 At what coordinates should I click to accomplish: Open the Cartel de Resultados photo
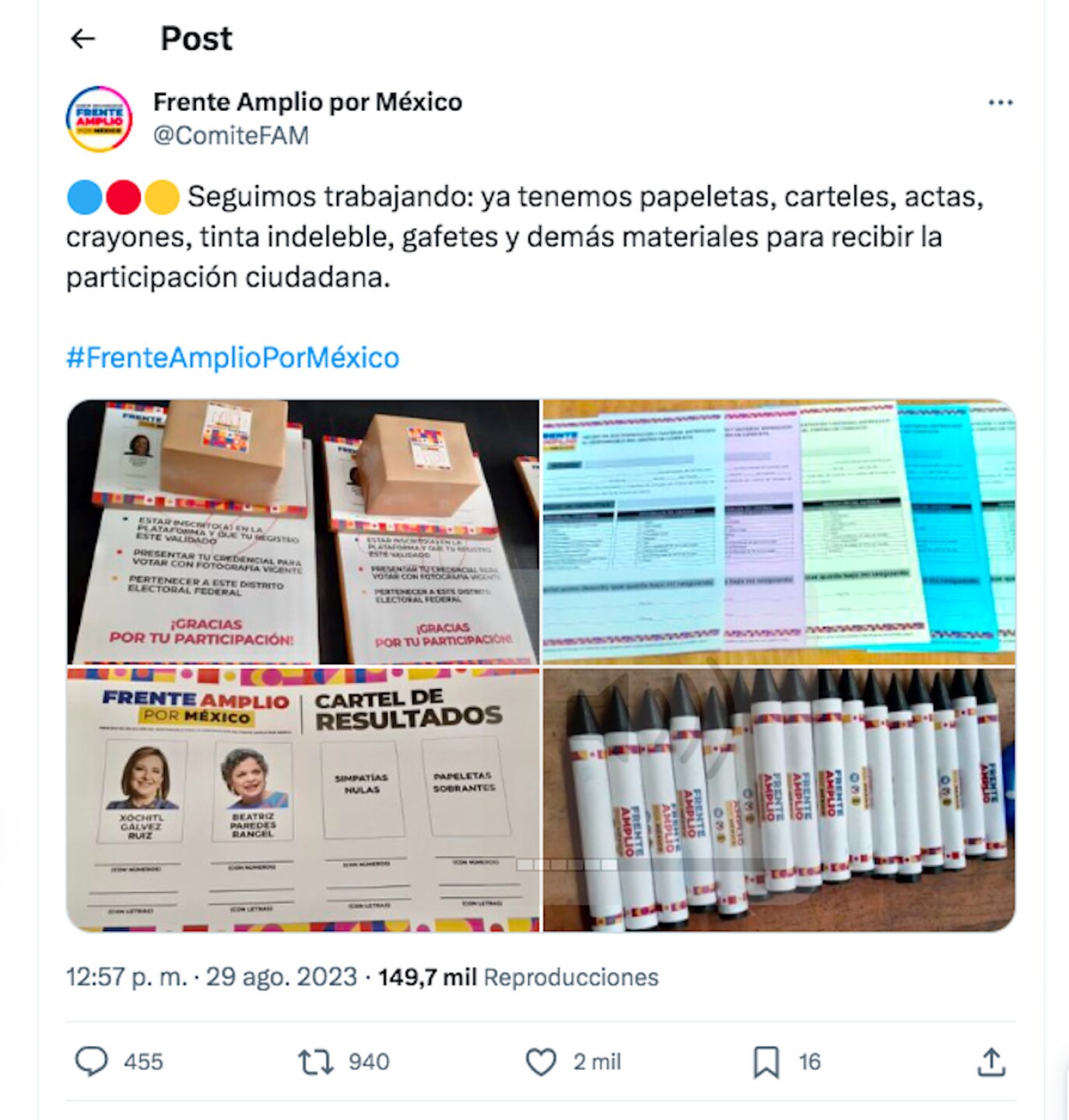[x=303, y=800]
